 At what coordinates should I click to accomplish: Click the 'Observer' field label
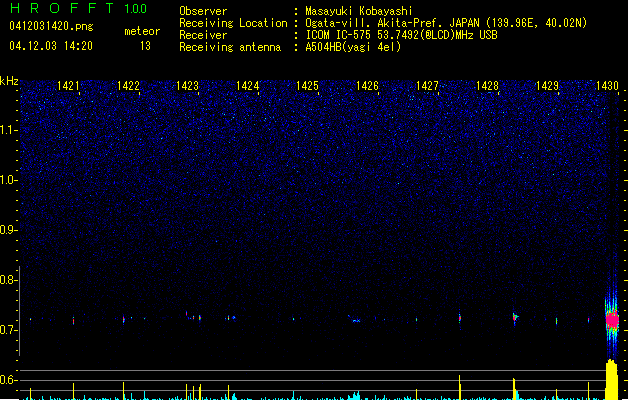(x=203, y=11)
